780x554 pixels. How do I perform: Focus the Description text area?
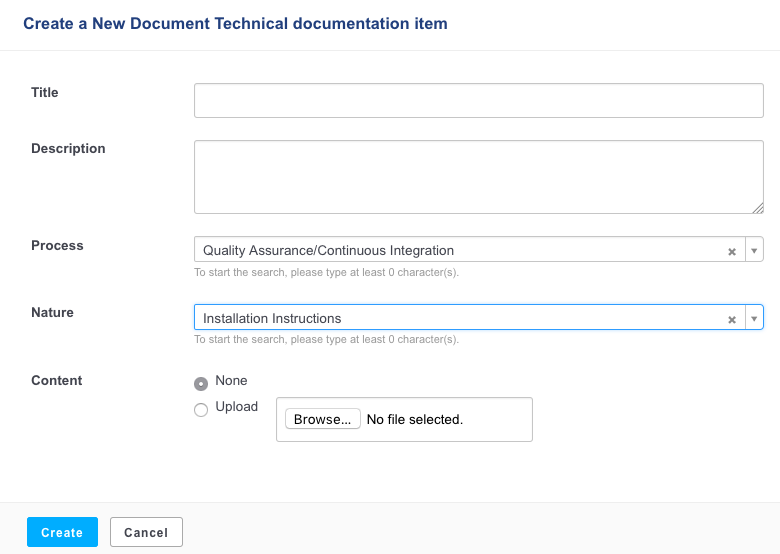coord(479,177)
